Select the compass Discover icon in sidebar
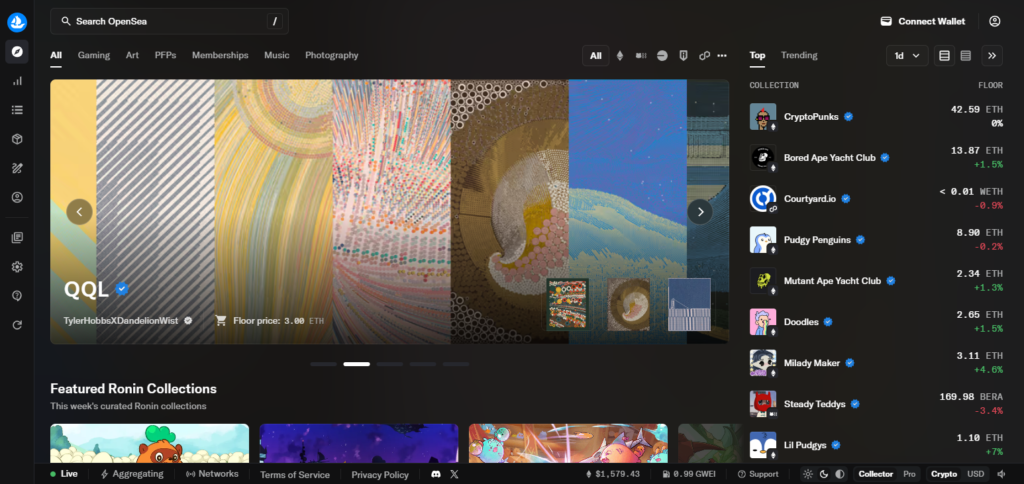This screenshot has height=484, width=1024. point(17,52)
